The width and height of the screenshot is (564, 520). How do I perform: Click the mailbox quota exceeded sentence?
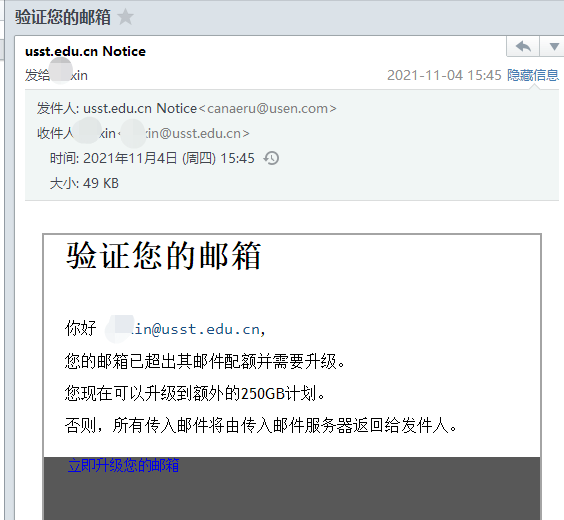coord(205,361)
